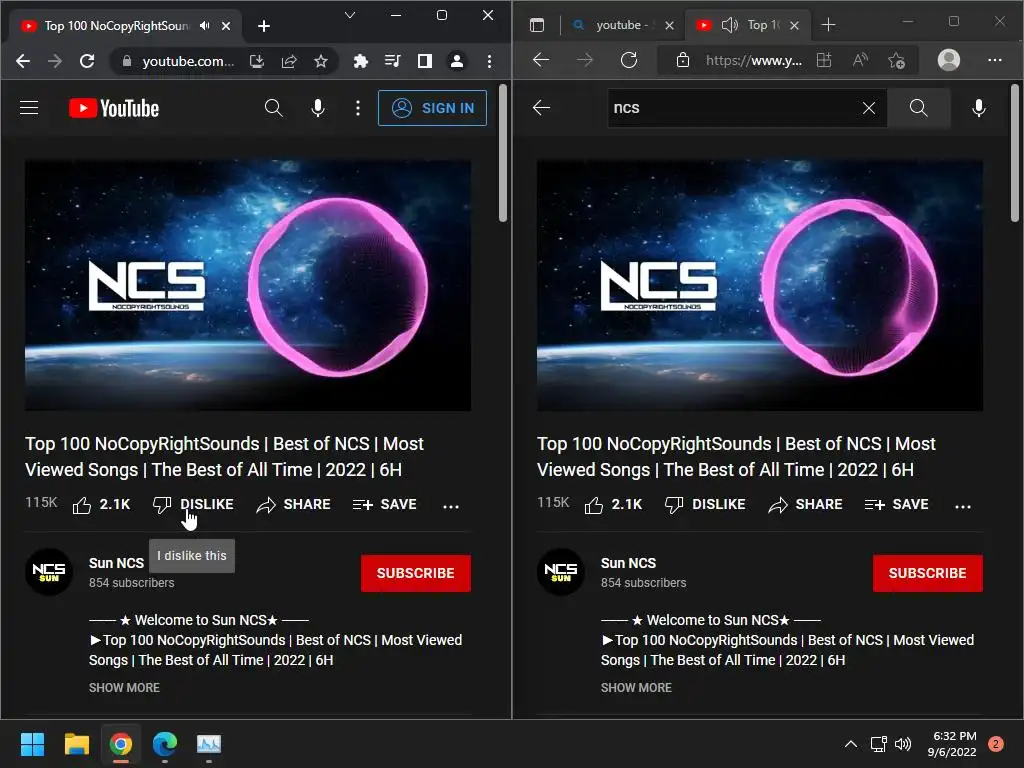The width and height of the screenshot is (1024, 768).
Task: Like the video in Edge window
Action: click(x=613, y=504)
